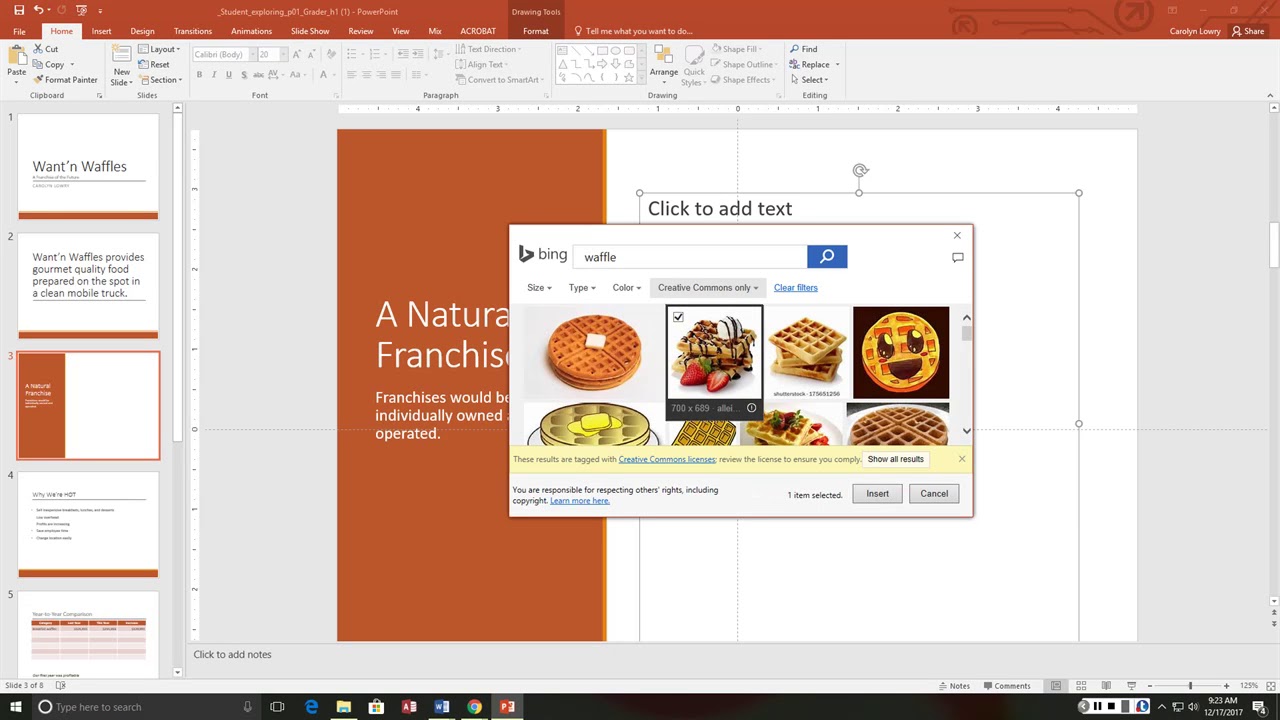Reset the slide layout
The width and height of the screenshot is (1280, 720).
click(x=153, y=64)
